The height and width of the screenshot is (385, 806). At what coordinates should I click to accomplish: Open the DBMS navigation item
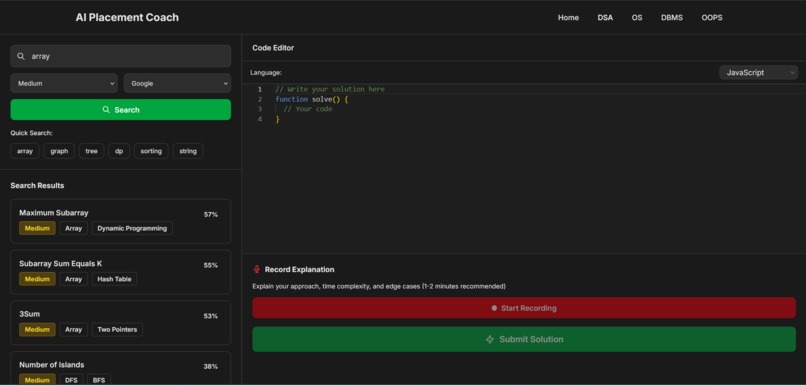click(x=672, y=17)
